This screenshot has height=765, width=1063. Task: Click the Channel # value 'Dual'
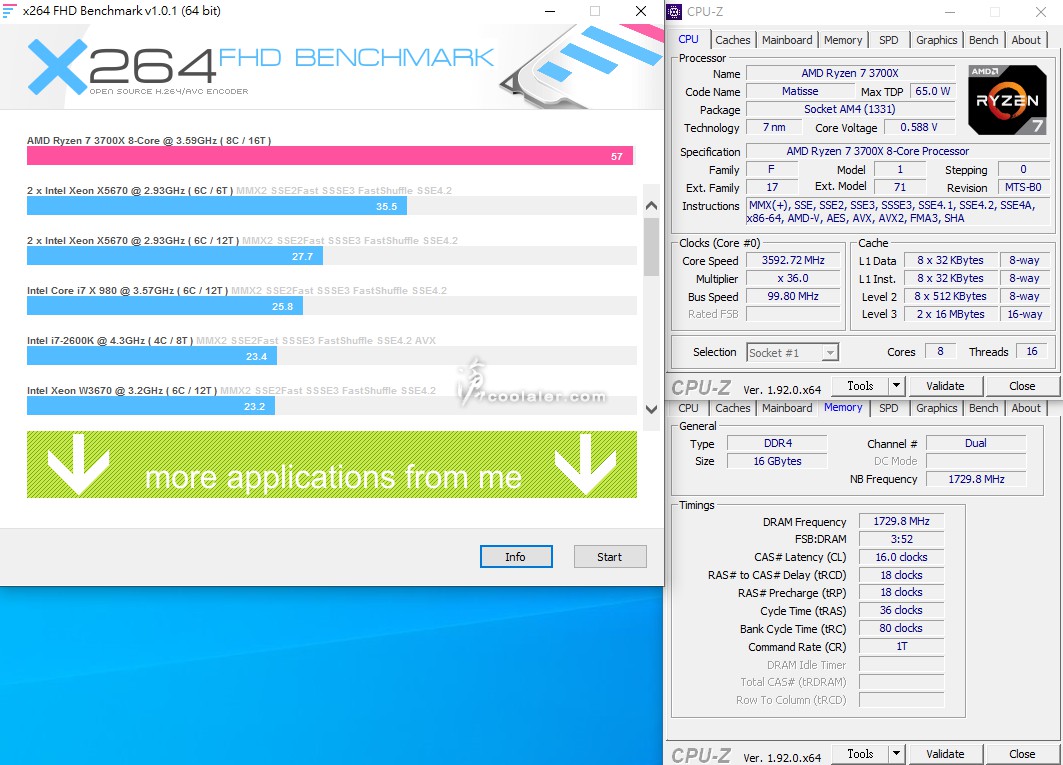click(976, 444)
